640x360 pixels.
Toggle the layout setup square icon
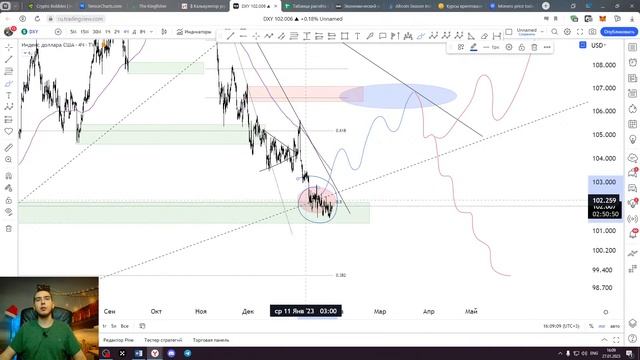click(x=509, y=31)
